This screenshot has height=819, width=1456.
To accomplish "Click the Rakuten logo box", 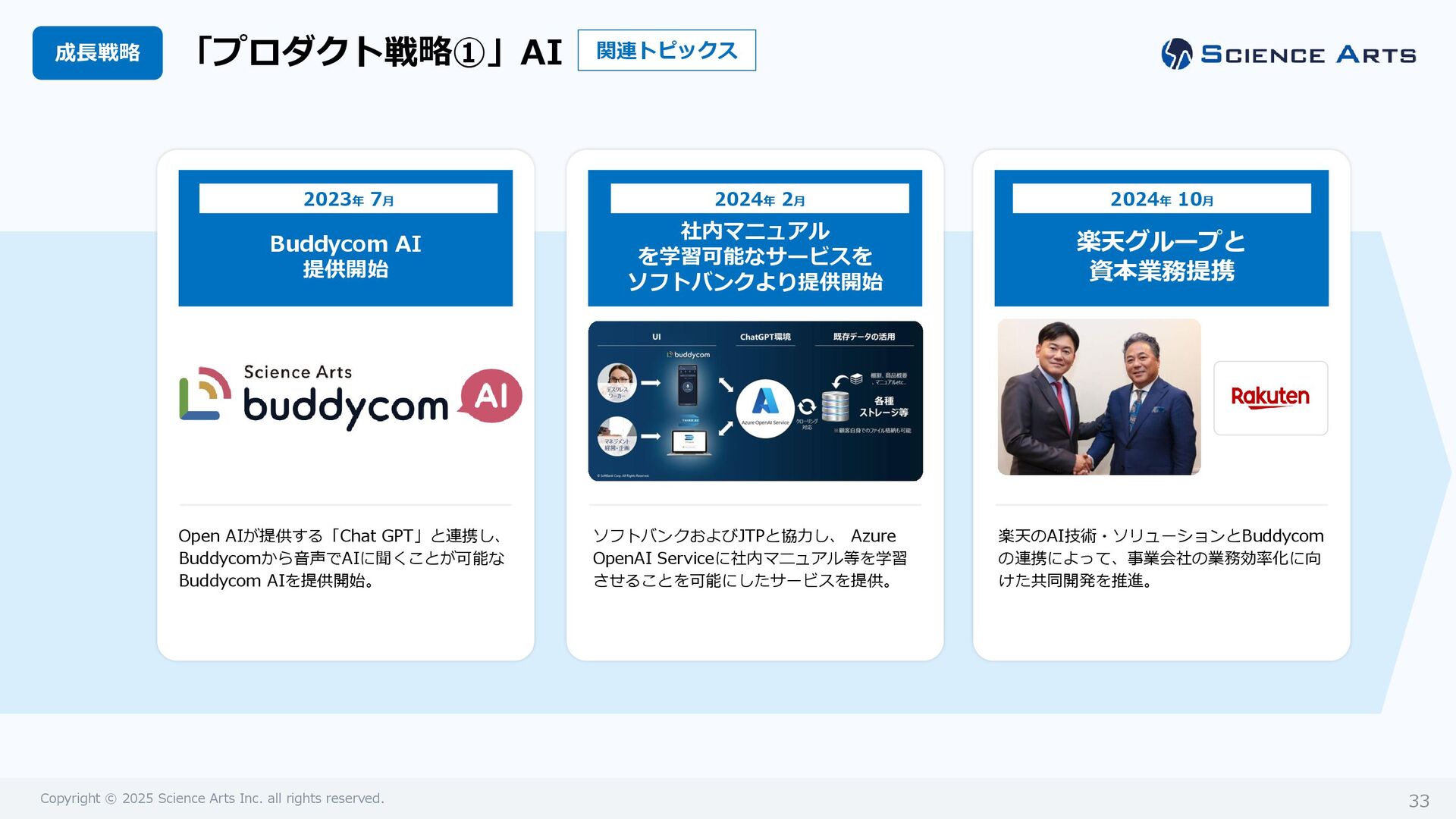I will (1270, 397).
